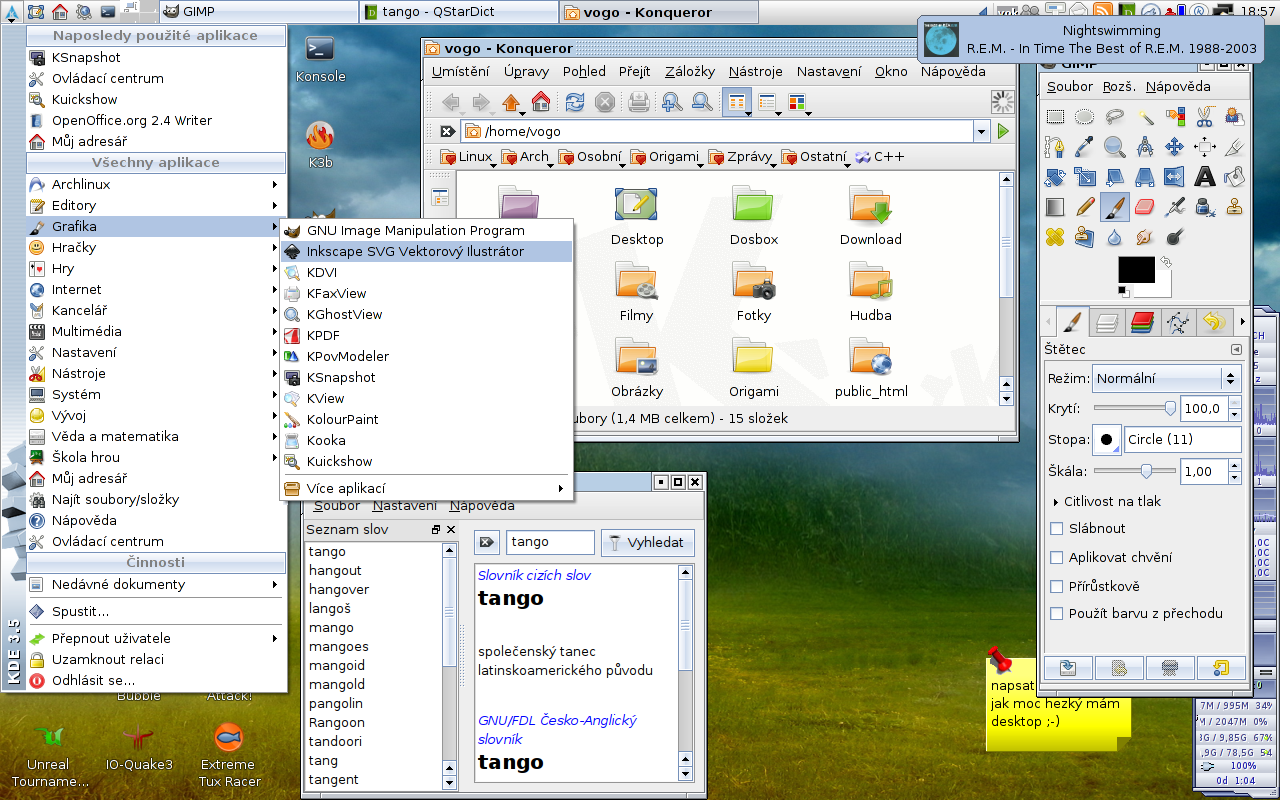Select the Crop knife tool in GIMP
1280x800 pixels.
tap(1235, 147)
